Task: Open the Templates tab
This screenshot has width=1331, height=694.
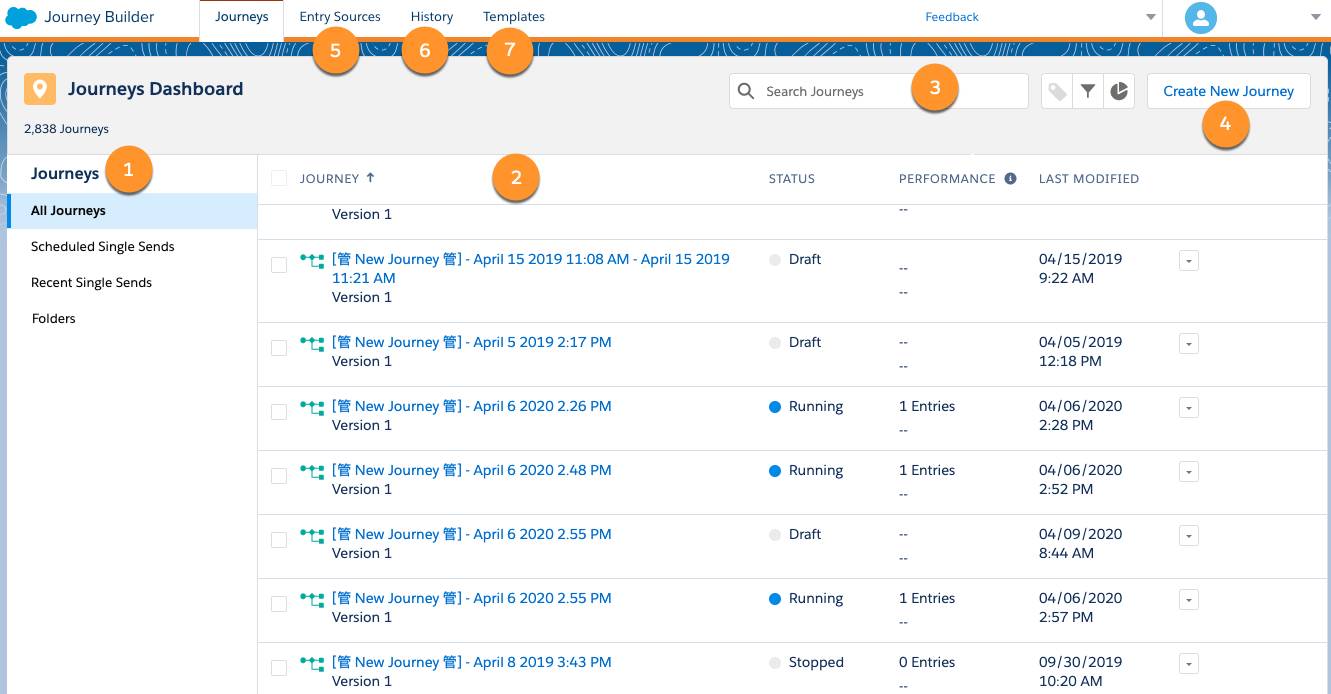Action: click(513, 16)
